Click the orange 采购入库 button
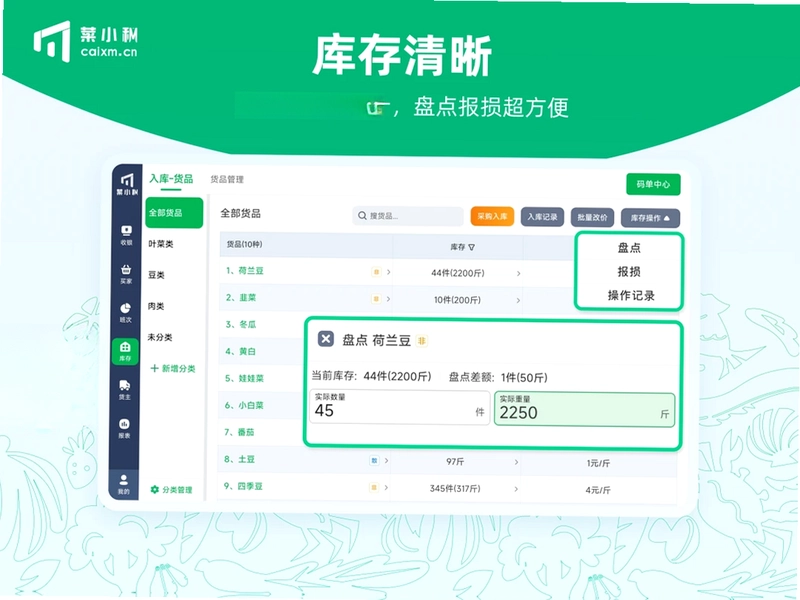Screen dimensions: 800x600 pos(492,216)
